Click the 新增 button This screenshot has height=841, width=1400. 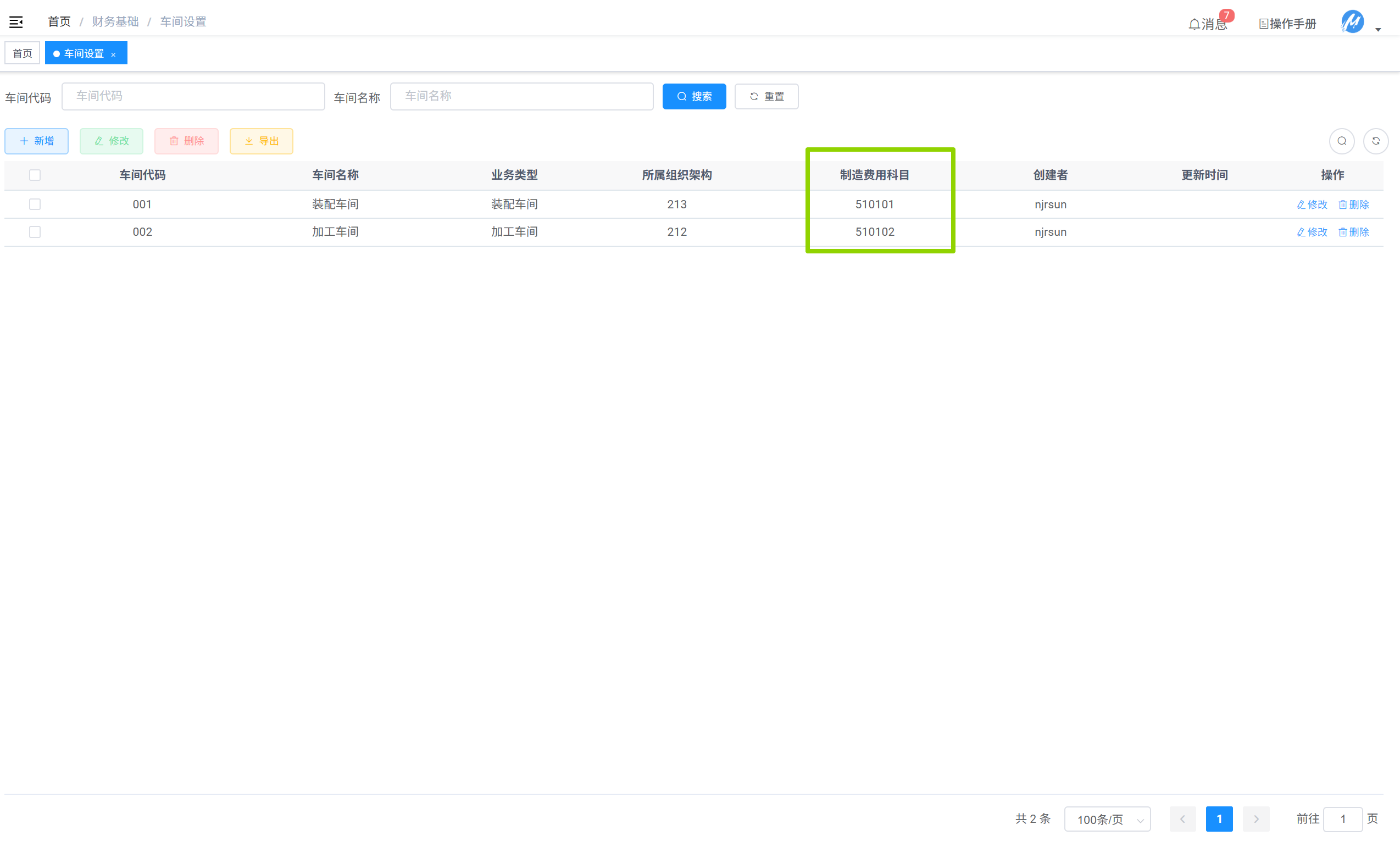pyautogui.click(x=37, y=141)
